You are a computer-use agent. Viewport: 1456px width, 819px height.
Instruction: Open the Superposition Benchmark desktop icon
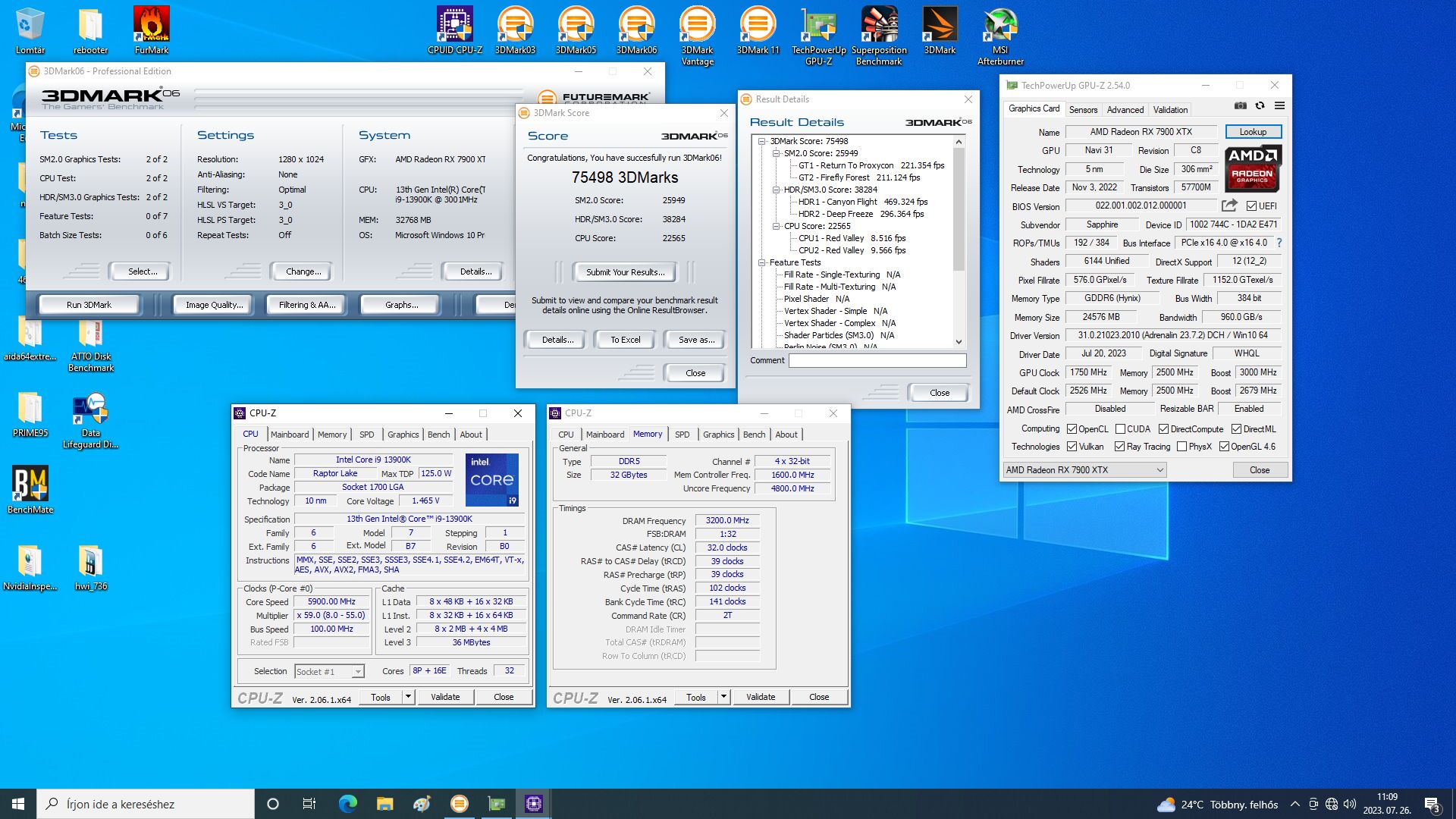click(880, 36)
